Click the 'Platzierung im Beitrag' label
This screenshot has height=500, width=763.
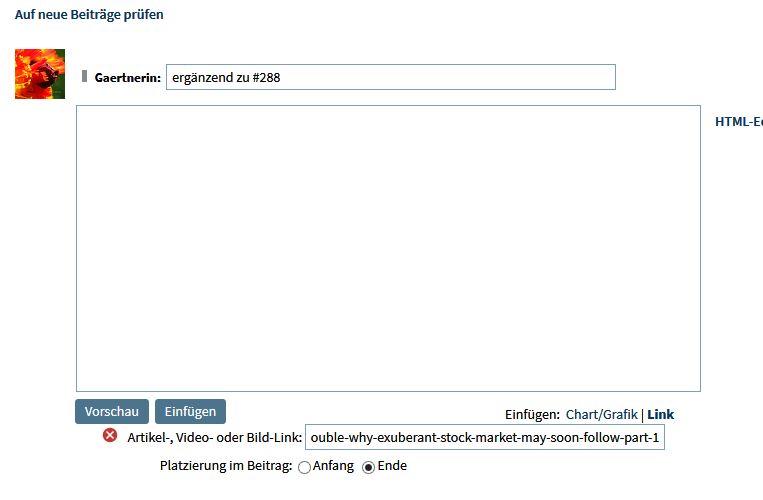[x=226, y=466]
